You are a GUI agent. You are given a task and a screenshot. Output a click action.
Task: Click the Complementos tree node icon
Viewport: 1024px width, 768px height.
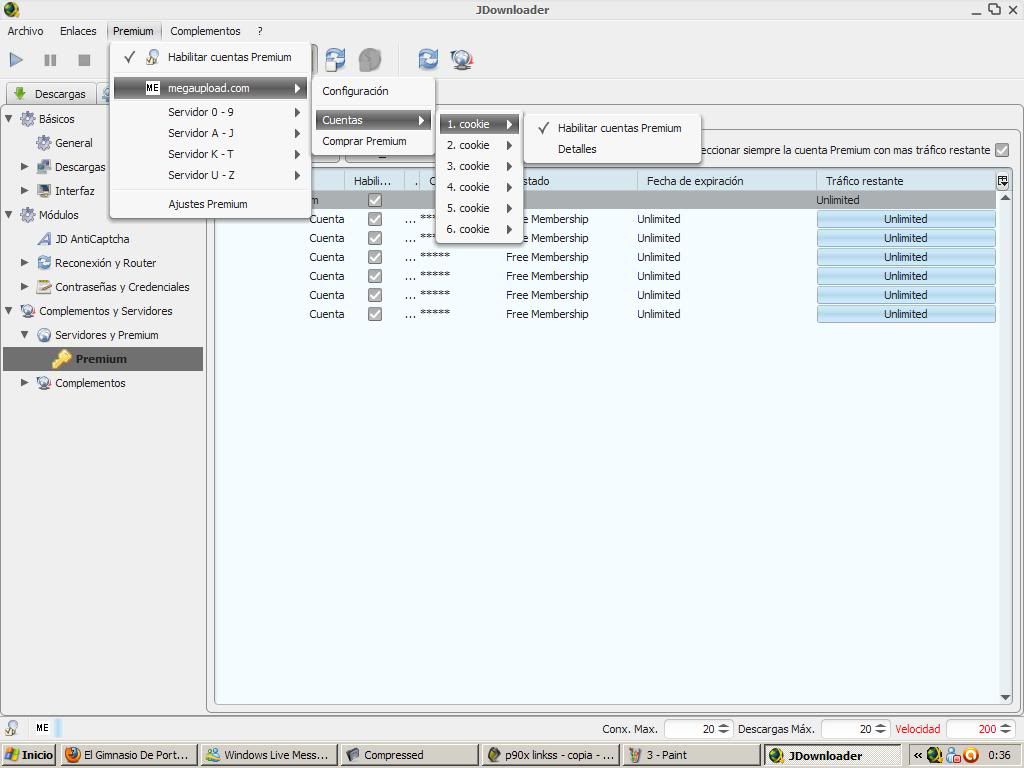click(x=44, y=383)
